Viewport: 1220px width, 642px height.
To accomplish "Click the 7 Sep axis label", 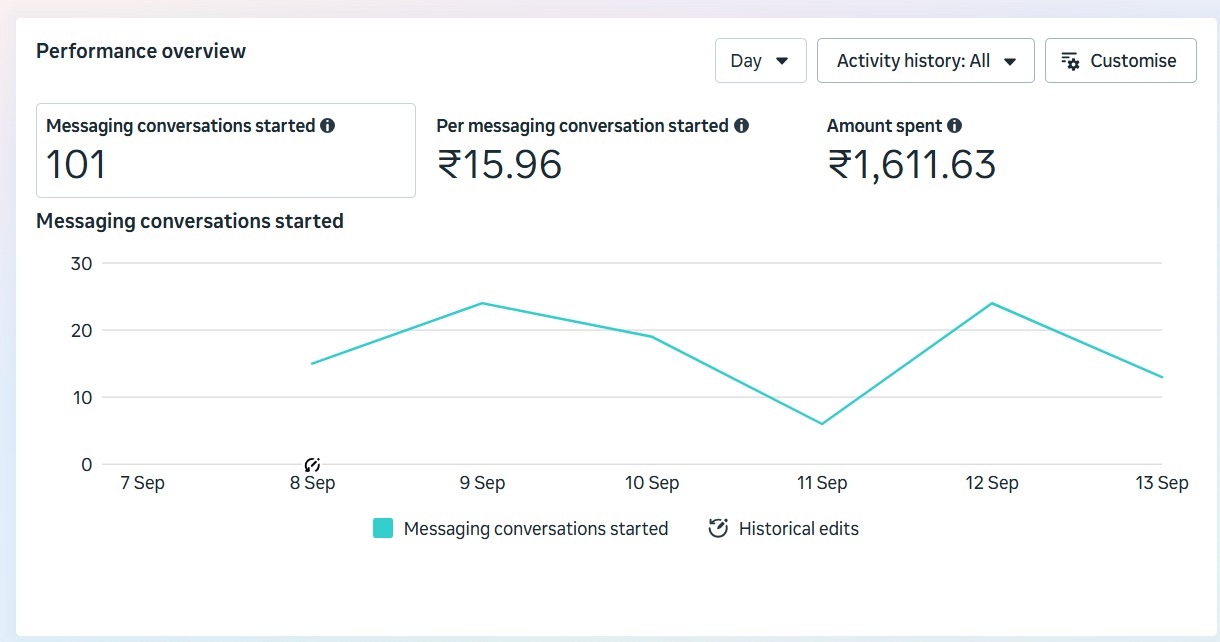I will pyautogui.click(x=142, y=483).
